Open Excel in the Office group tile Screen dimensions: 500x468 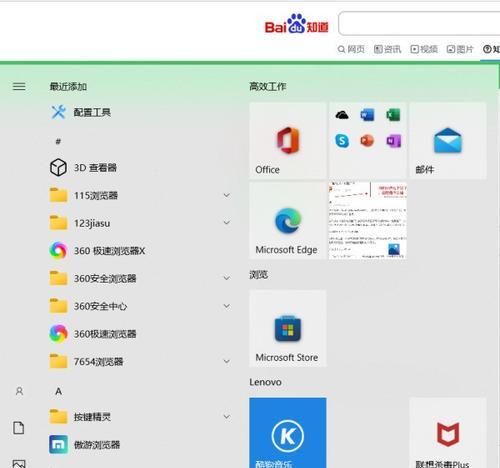coord(393,115)
